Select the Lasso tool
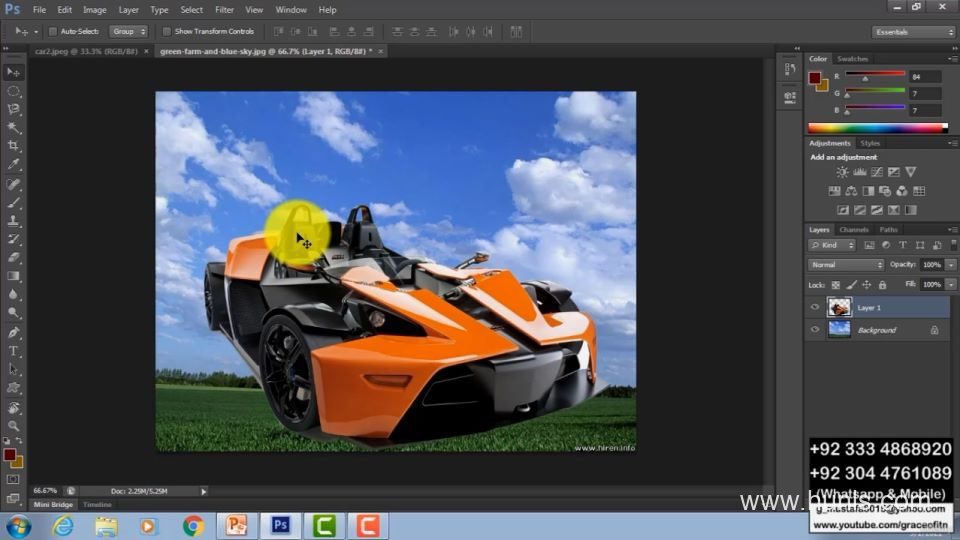Image resolution: width=960 pixels, height=540 pixels. [13, 110]
